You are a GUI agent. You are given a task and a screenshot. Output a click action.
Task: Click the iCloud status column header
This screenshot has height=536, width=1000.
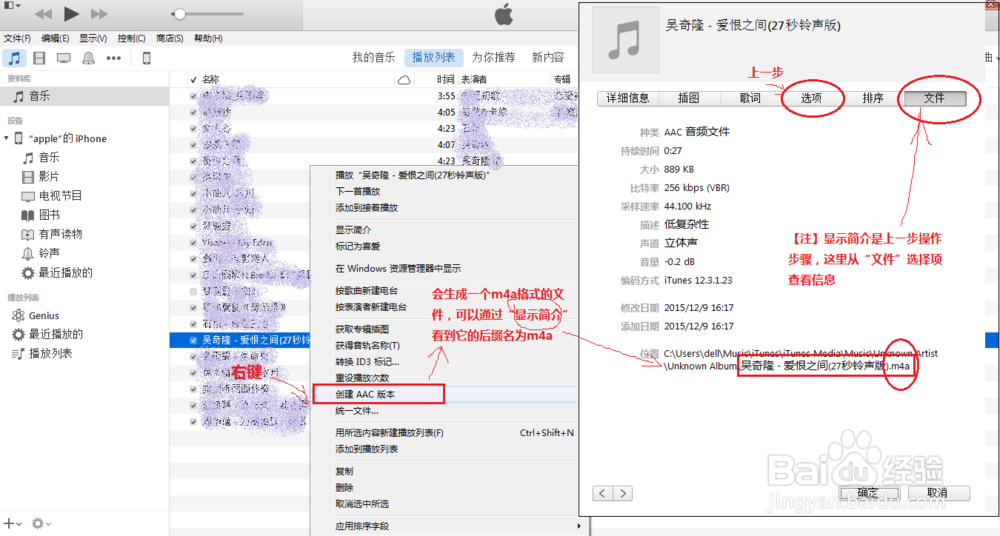(404, 80)
